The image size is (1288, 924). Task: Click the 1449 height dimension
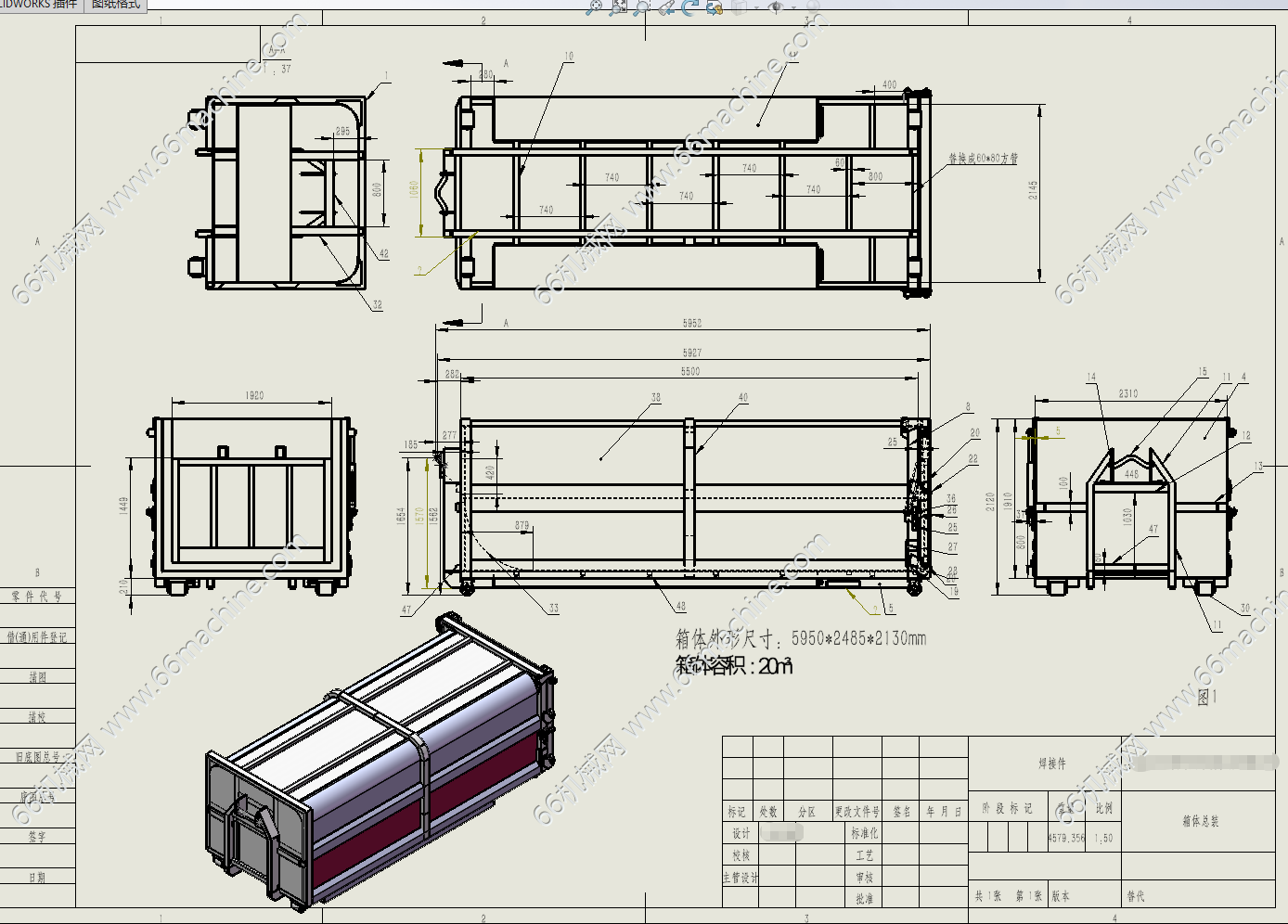(x=123, y=507)
